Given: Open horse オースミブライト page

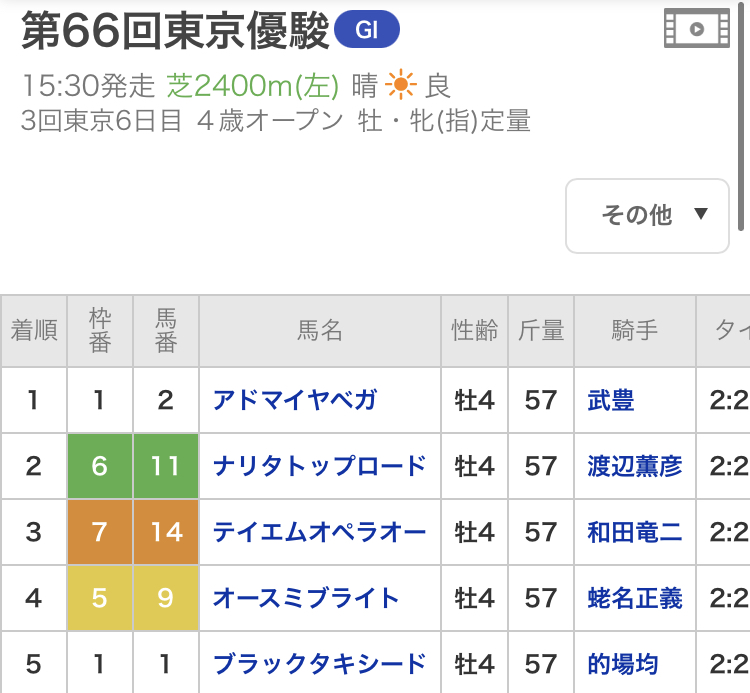Looking at the screenshot, I should 306,598.
